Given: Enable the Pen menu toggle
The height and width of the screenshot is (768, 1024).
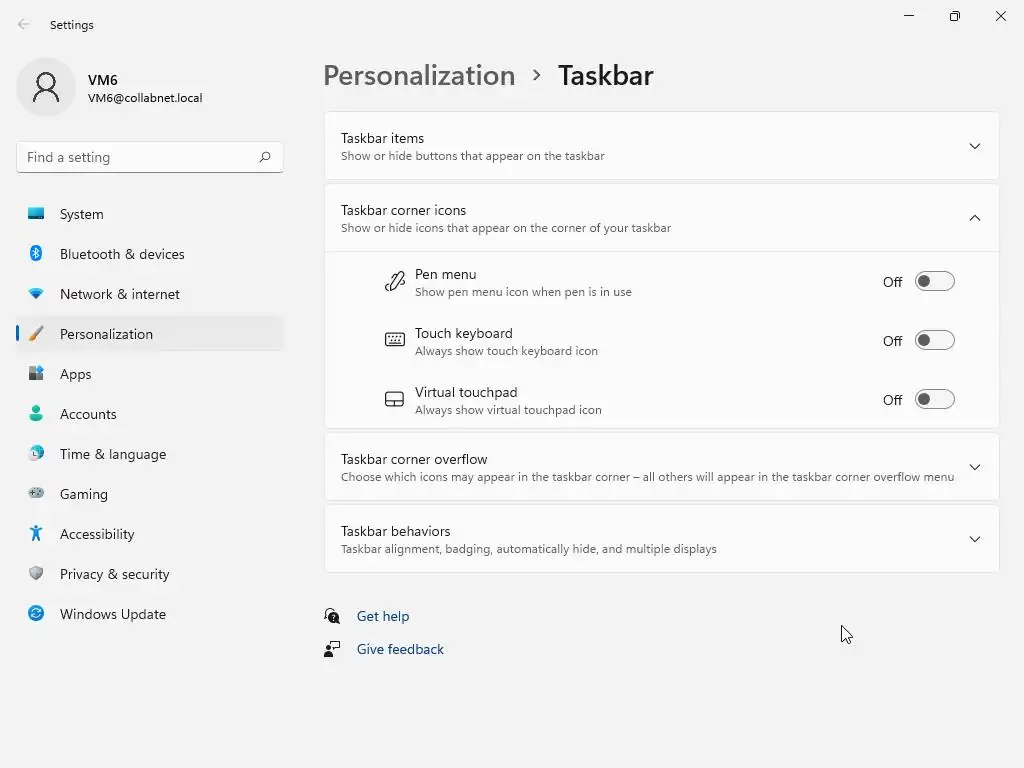Looking at the screenshot, I should (934, 282).
